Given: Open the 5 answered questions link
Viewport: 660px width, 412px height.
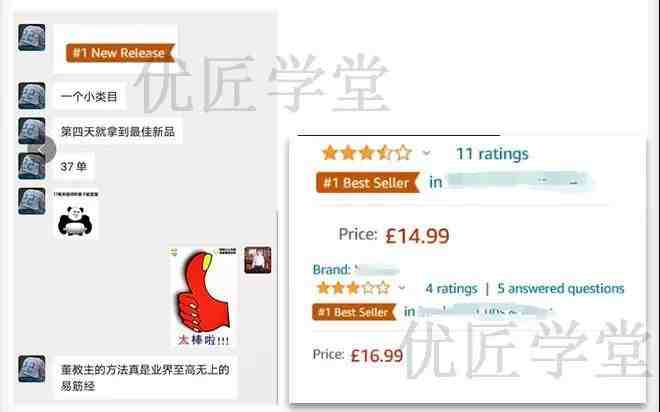Looking at the screenshot, I should [560, 289].
